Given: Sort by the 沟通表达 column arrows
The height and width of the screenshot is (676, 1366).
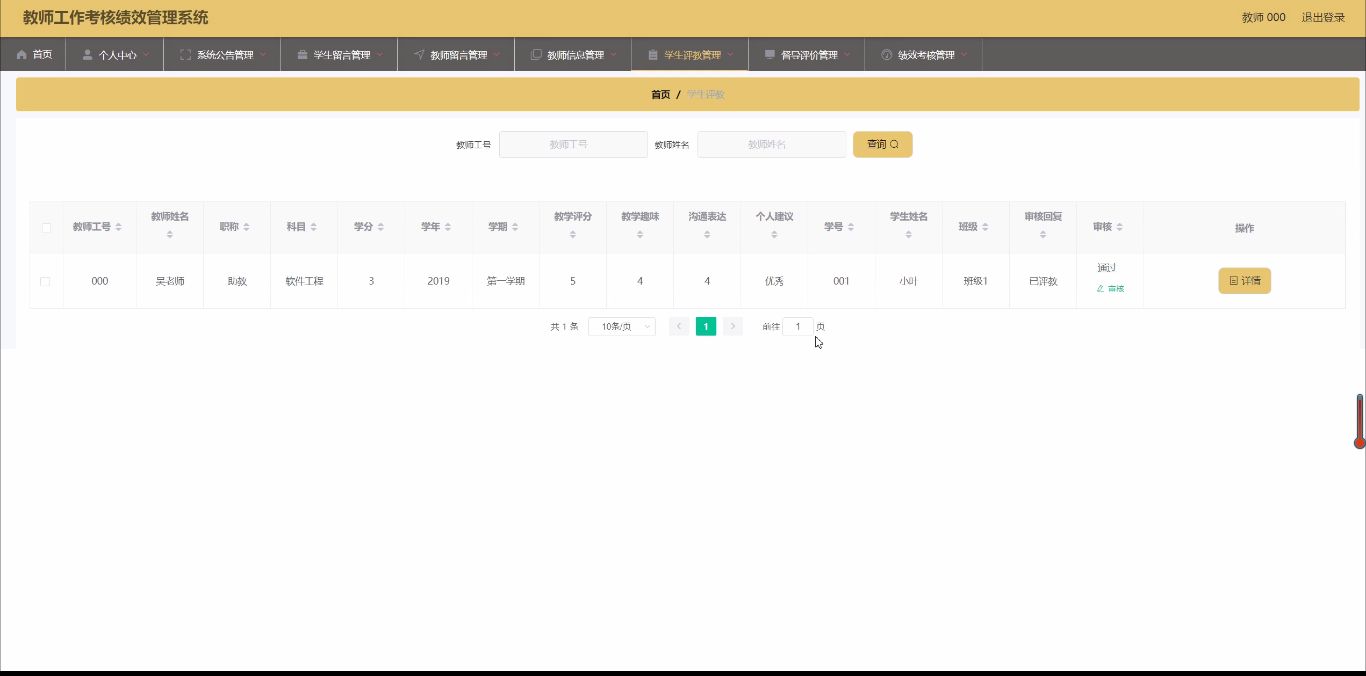Looking at the screenshot, I should click(x=707, y=235).
